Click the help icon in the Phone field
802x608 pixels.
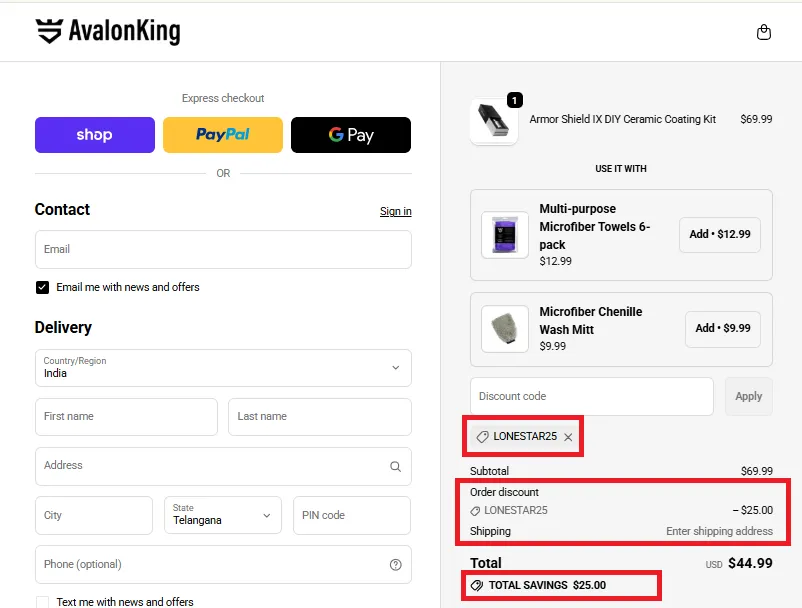(397, 565)
